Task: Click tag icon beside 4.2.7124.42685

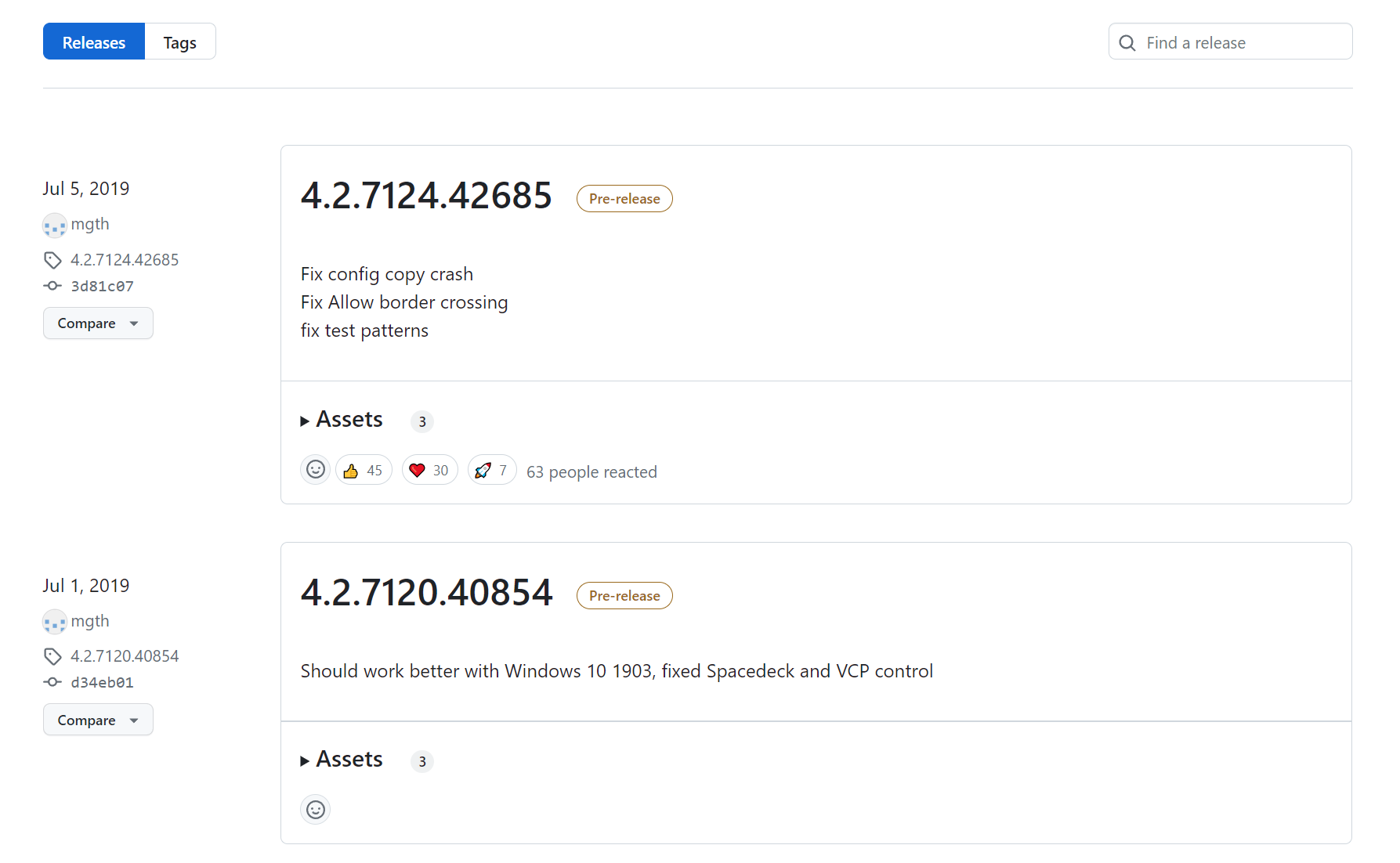Action: tap(52, 260)
